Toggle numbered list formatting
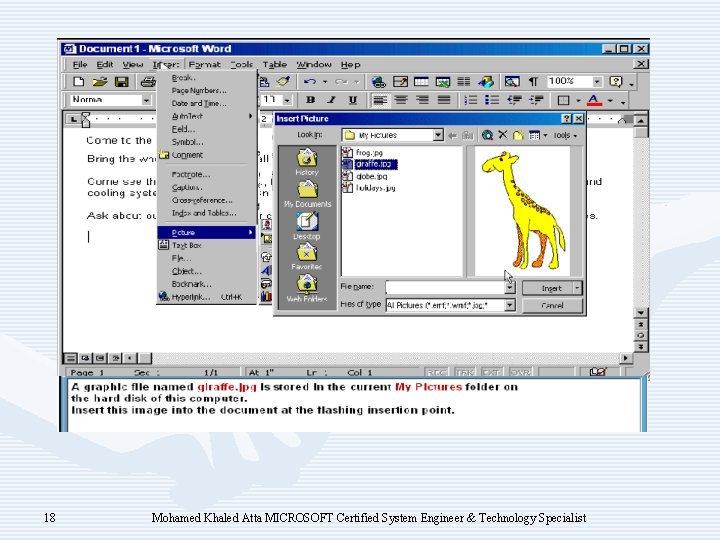 point(470,100)
